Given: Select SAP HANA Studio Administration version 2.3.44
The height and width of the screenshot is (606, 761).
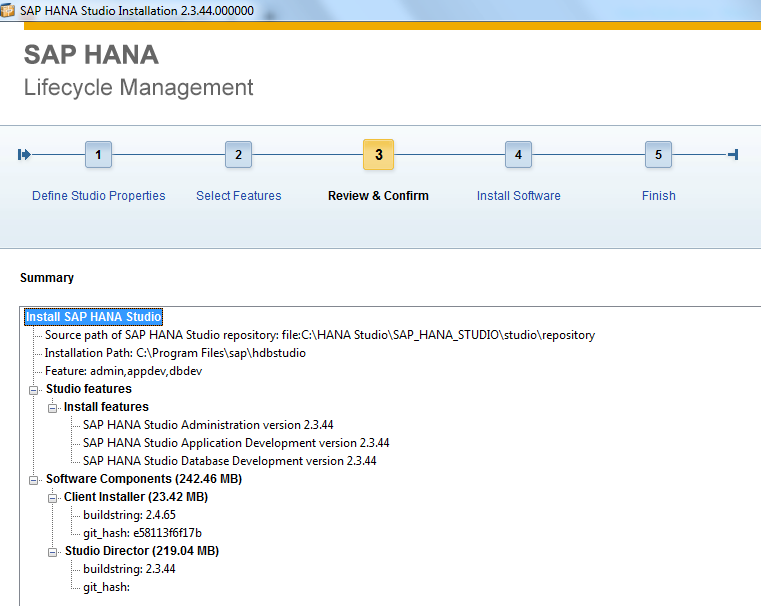Looking at the screenshot, I should [x=208, y=425].
